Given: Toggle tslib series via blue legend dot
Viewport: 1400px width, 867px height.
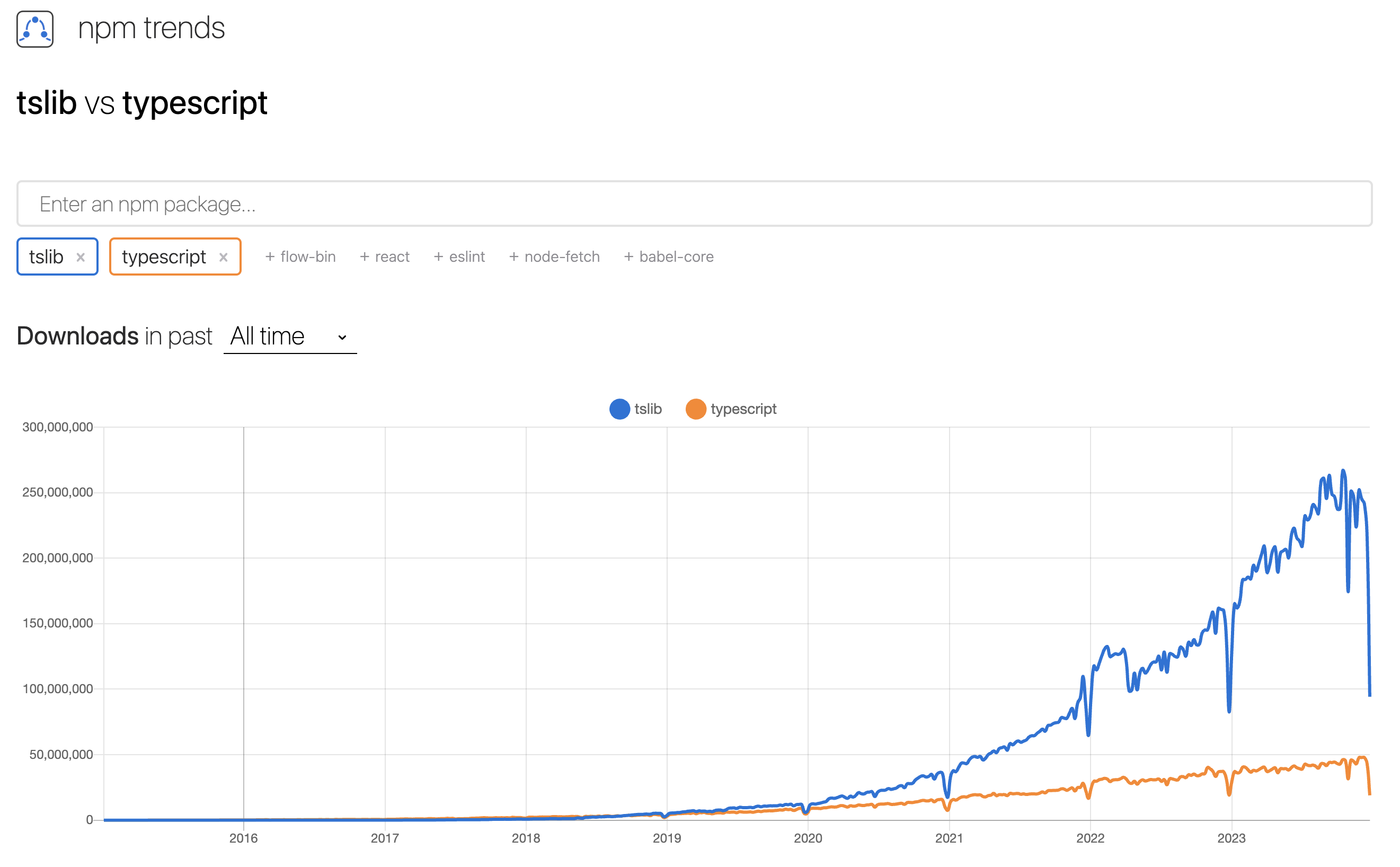Looking at the screenshot, I should (619, 409).
